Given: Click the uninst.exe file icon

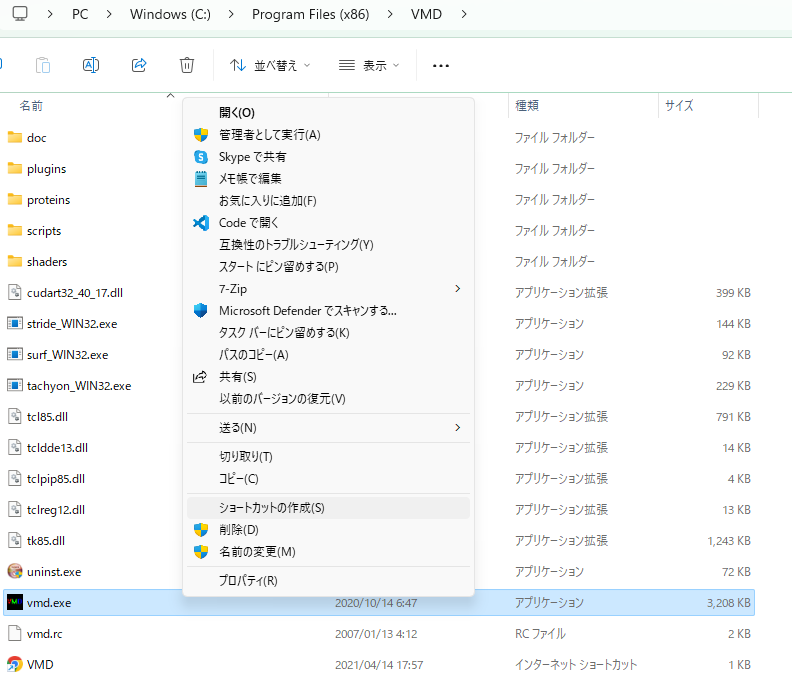Looking at the screenshot, I should (x=15, y=572).
